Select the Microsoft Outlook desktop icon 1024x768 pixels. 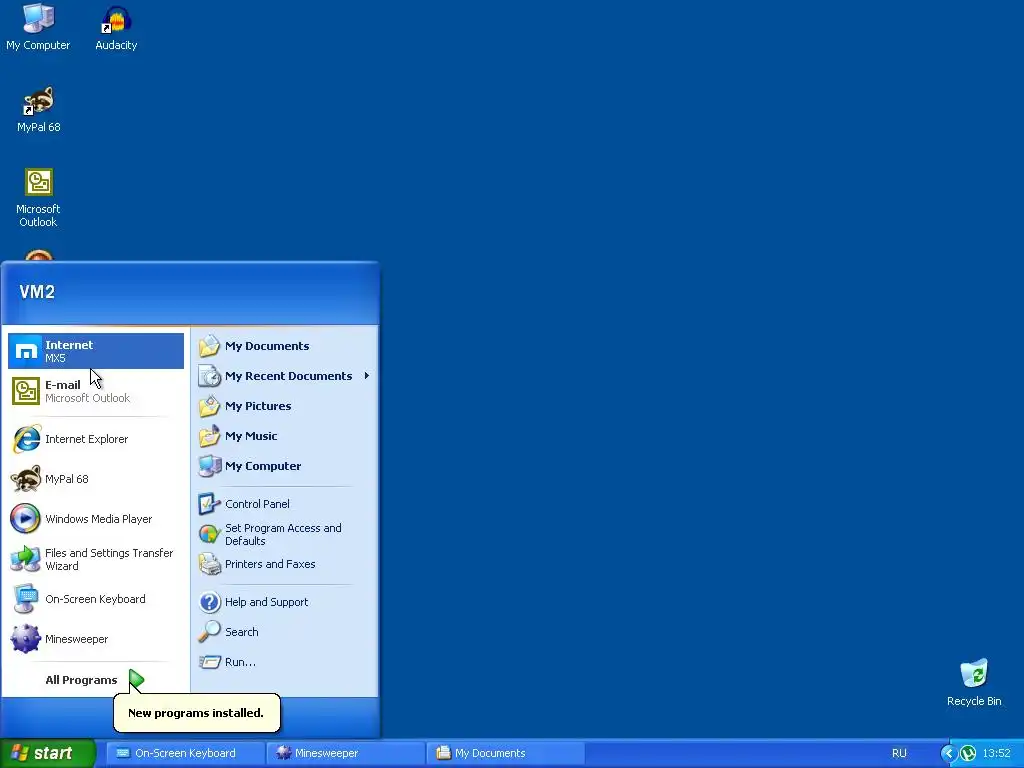38,198
